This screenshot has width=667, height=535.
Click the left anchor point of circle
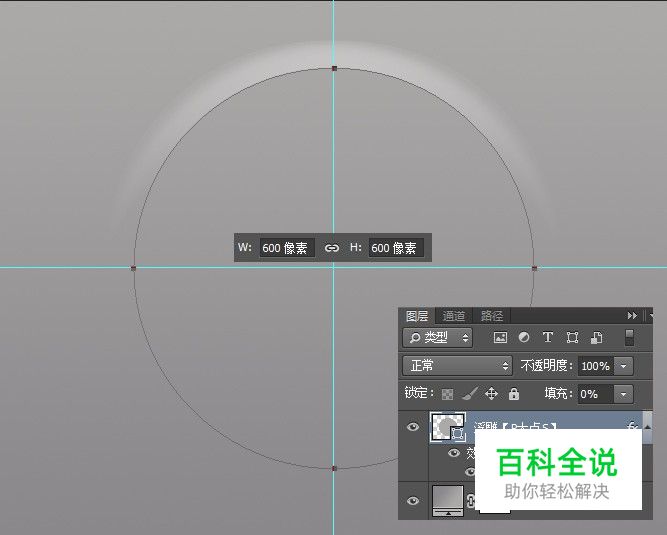tap(134, 268)
